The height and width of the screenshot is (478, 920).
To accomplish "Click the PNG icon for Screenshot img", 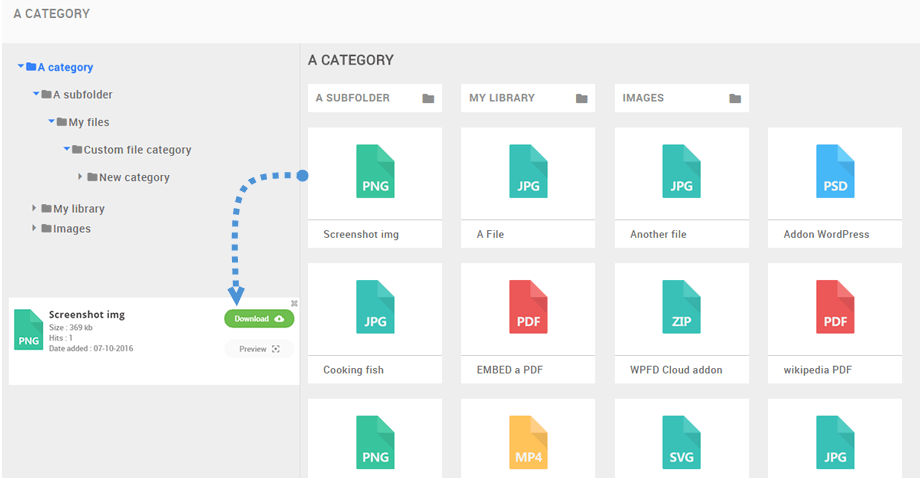I will click(375, 171).
